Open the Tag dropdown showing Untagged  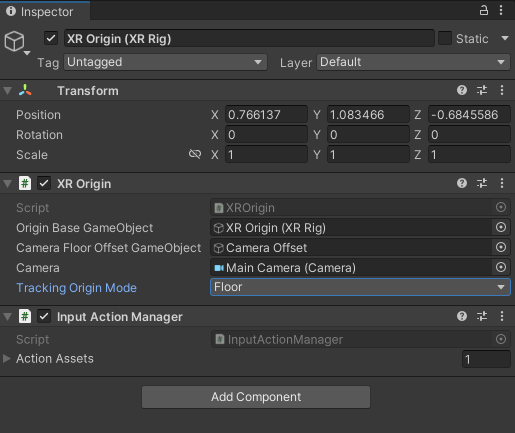tap(165, 62)
